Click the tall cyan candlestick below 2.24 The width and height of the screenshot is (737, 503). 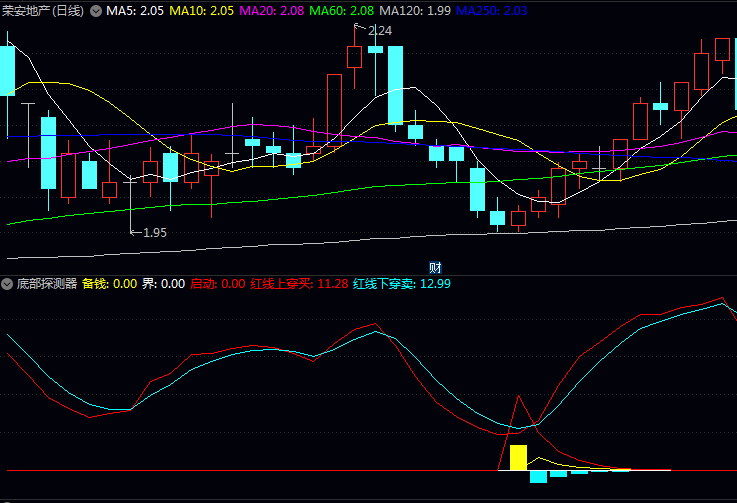pos(395,84)
